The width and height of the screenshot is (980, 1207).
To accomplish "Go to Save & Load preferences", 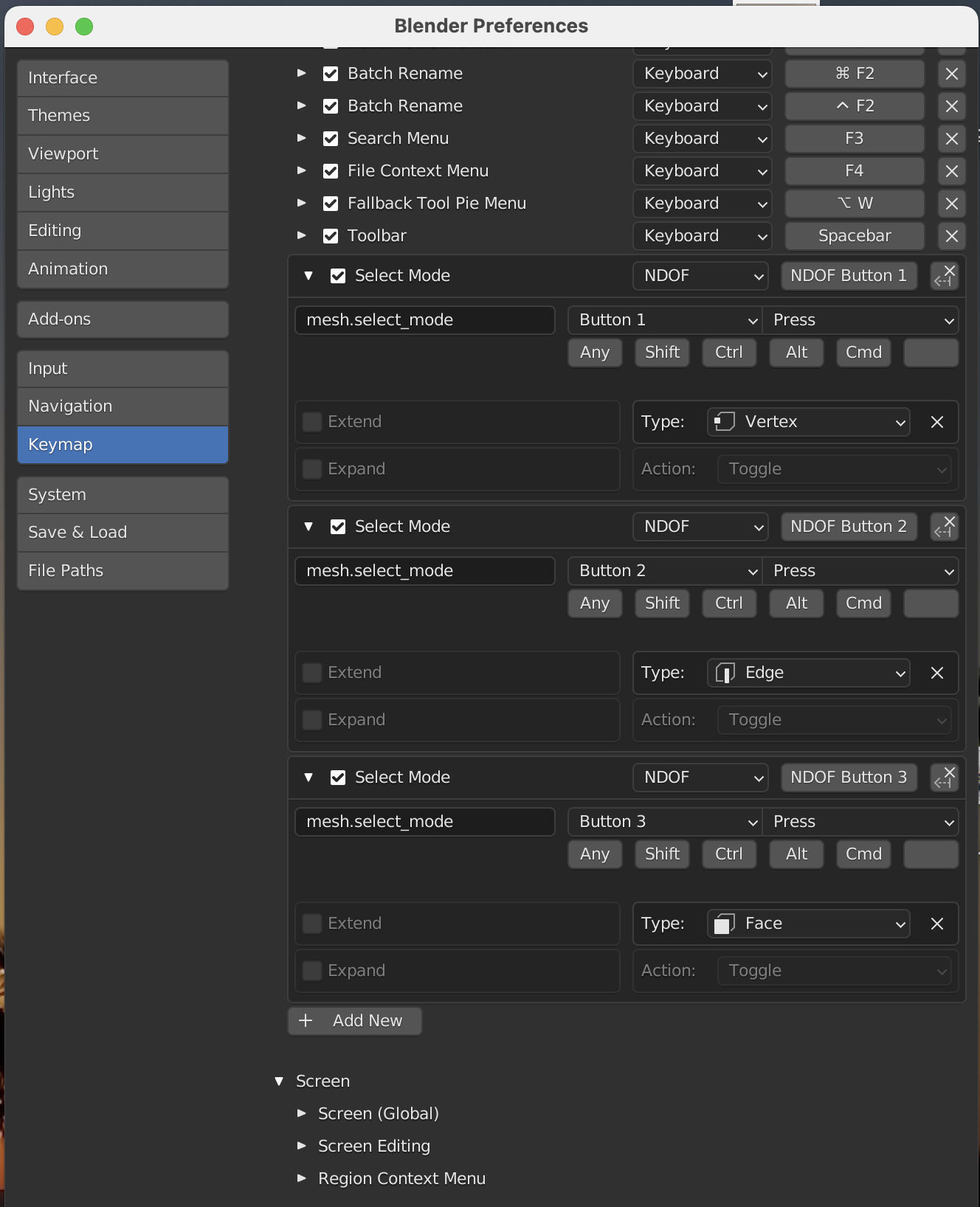I will click(122, 533).
